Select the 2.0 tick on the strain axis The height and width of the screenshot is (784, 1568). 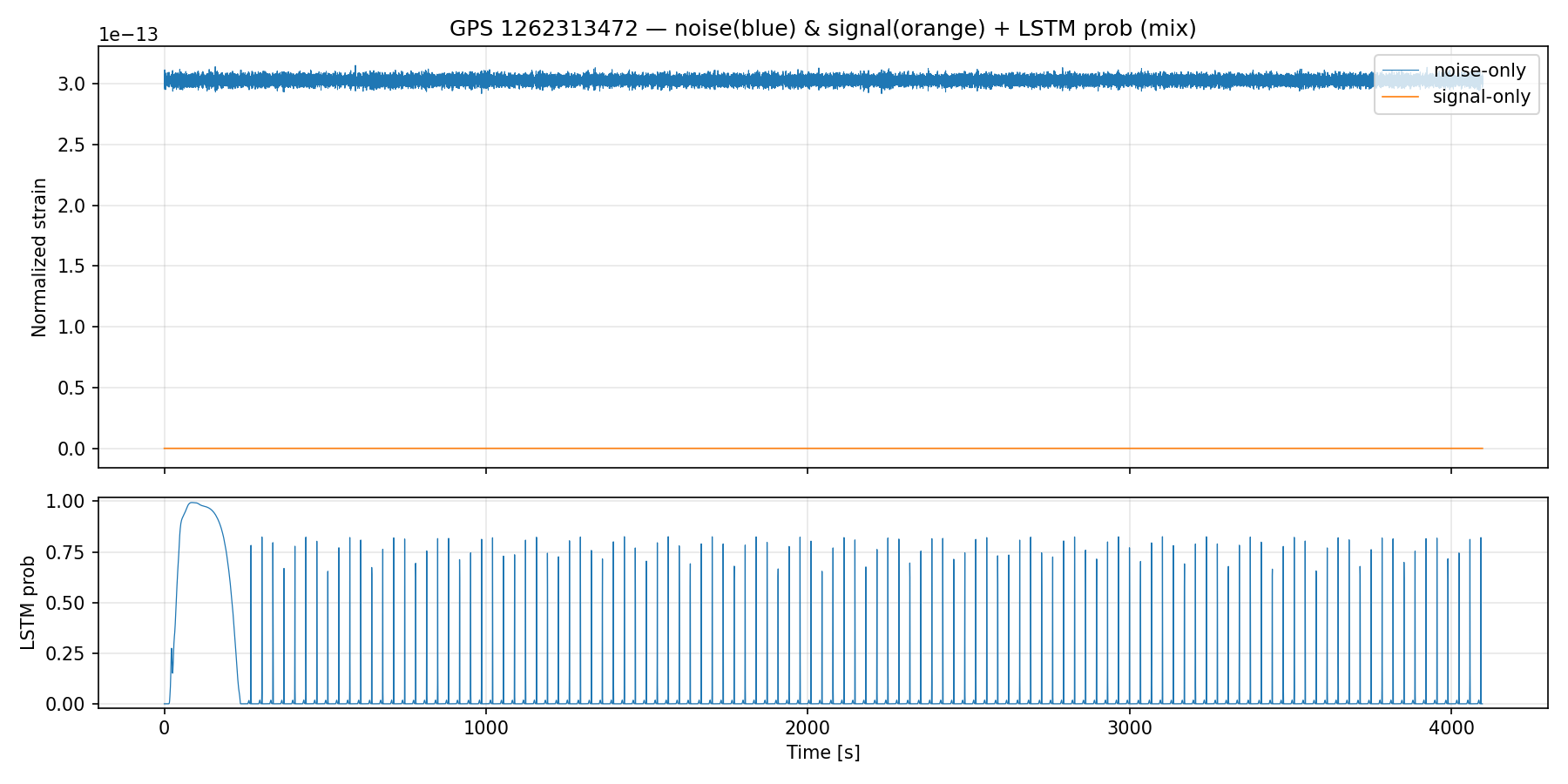point(71,206)
